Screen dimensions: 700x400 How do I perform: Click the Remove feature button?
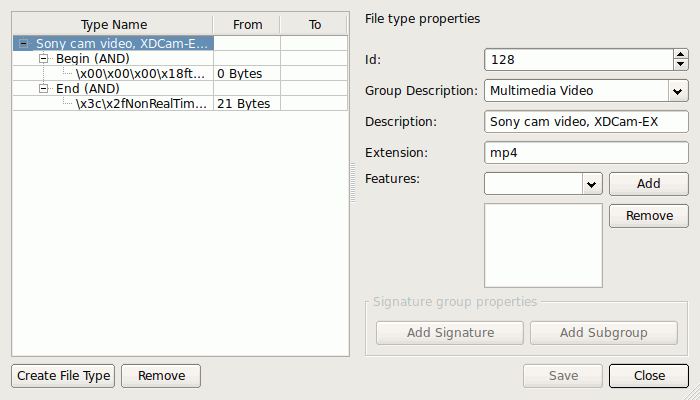click(649, 216)
